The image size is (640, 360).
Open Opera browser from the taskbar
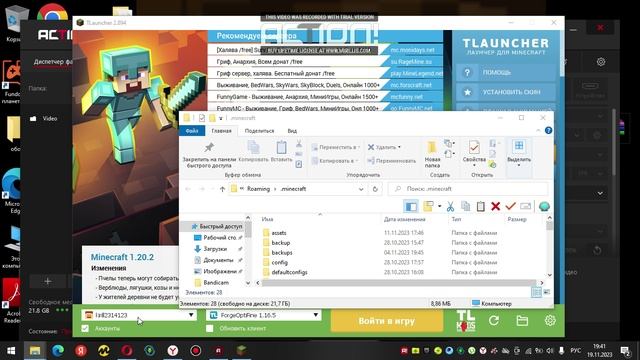point(127,351)
